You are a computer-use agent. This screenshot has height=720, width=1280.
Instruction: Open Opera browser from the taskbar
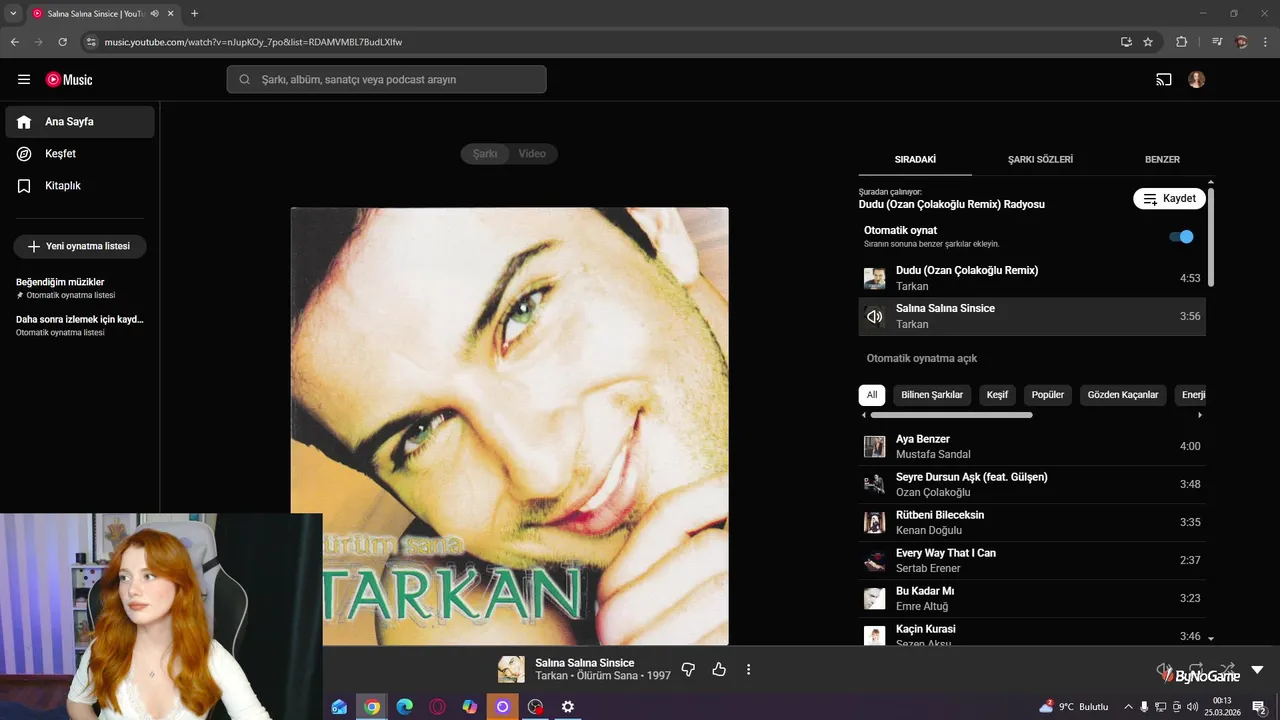pos(437,707)
